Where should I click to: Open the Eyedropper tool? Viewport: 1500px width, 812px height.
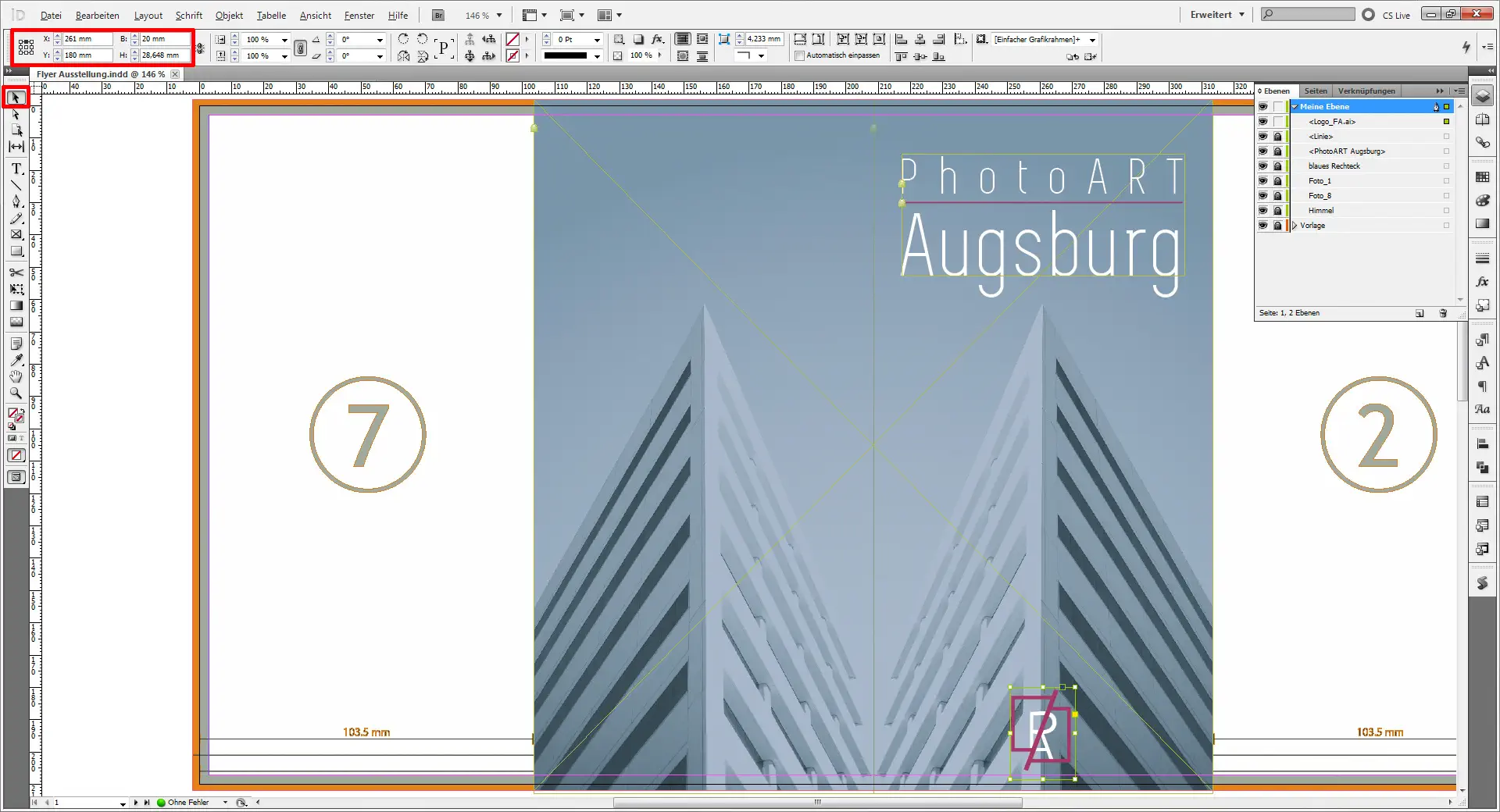pos(16,359)
